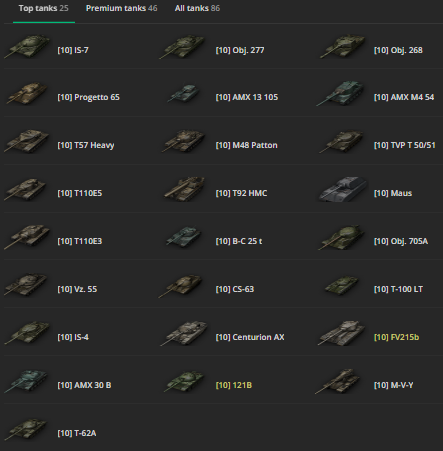Open the T-62A tank label
The height and width of the screenshot is (451, 443).
pos(77,433)
